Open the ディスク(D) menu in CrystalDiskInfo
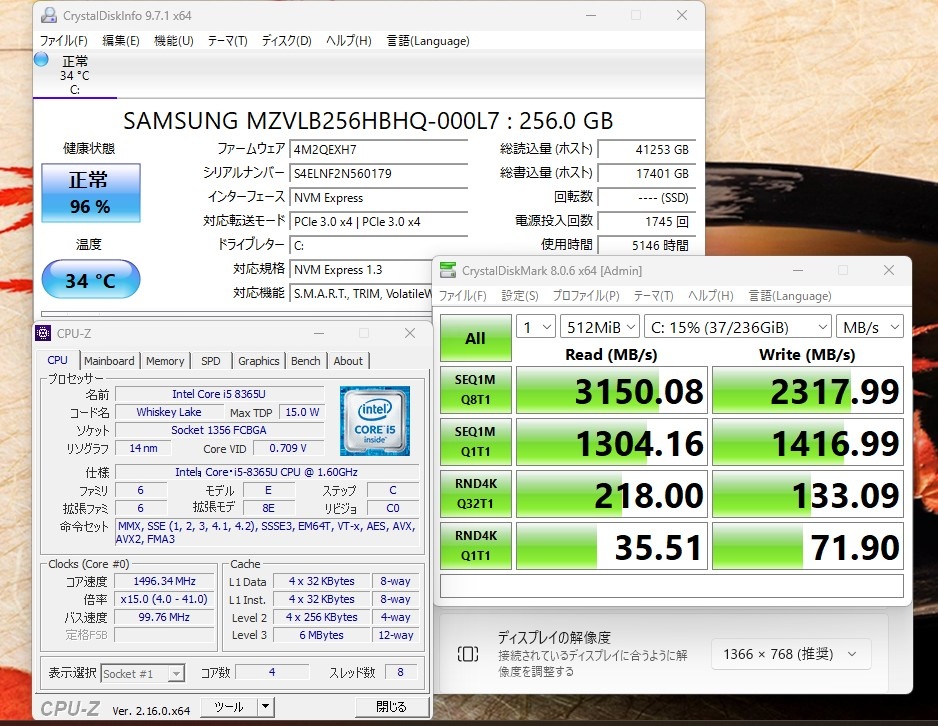Screen dimensions: 938x726 coord(287,41)
